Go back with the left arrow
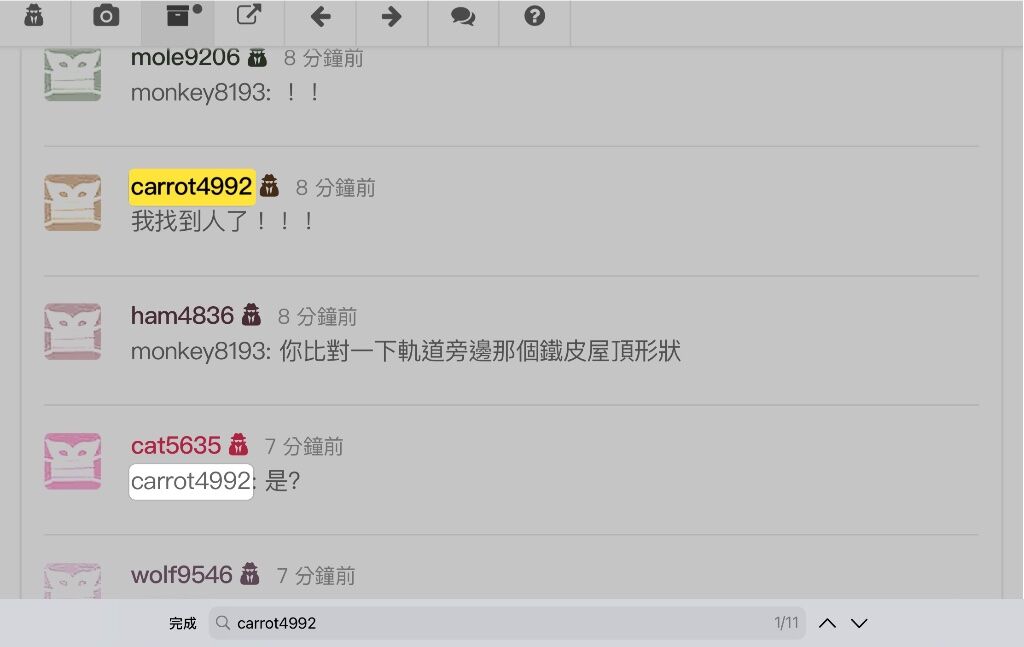Image resolution: width=1024 pixels, height=647 pixels. click(320, 16)
